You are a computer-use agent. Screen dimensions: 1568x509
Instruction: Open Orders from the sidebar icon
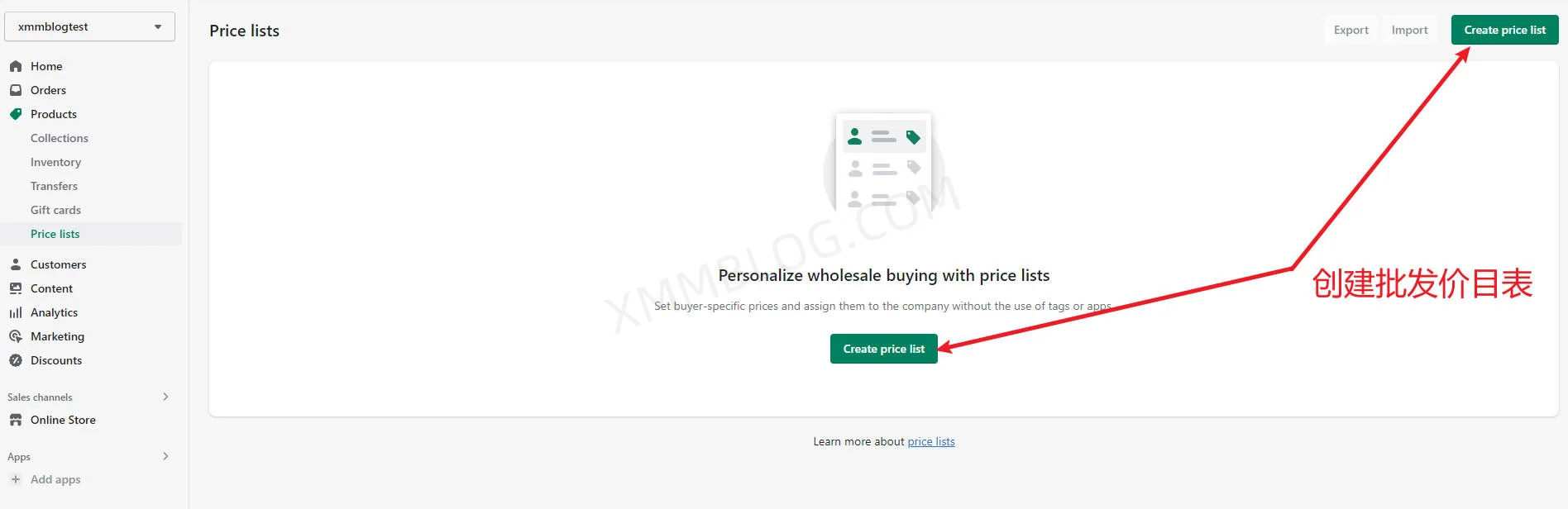pyautogui.click(x=16, y=90)
